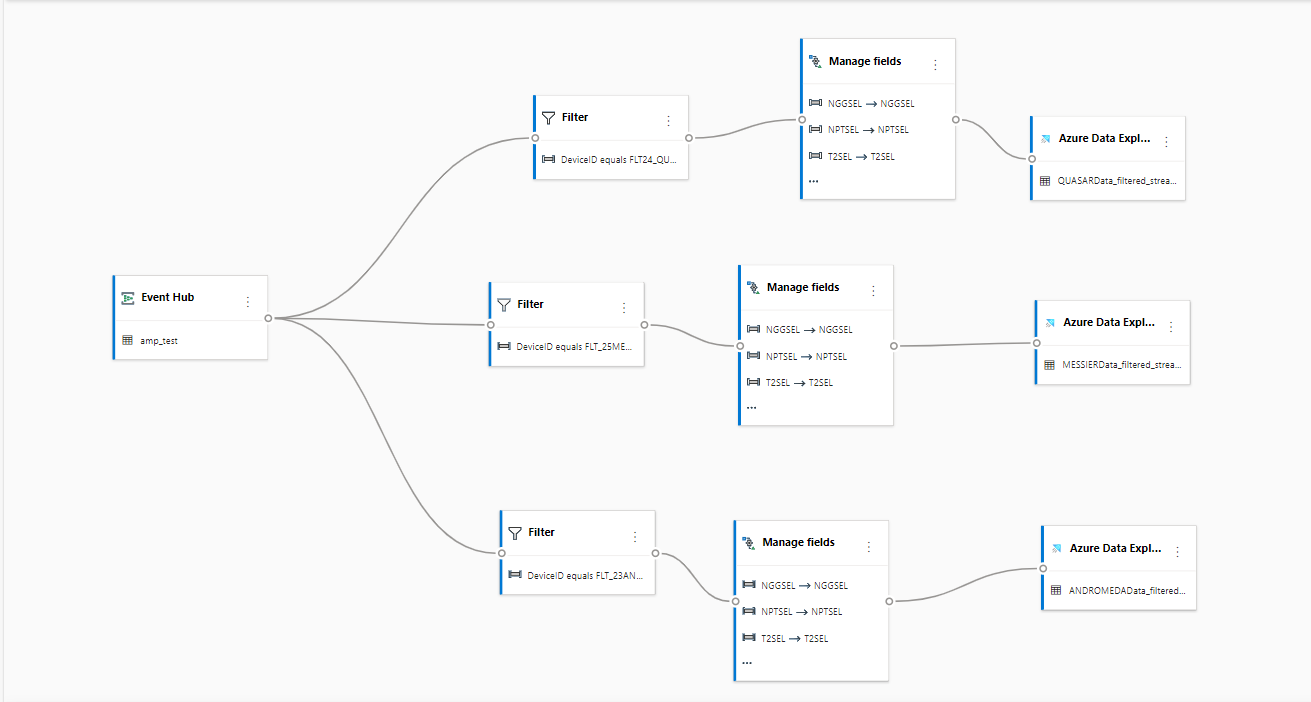Open three-dot menu on top Manage fields node
Screen dimensions: 1311x702
935,65
